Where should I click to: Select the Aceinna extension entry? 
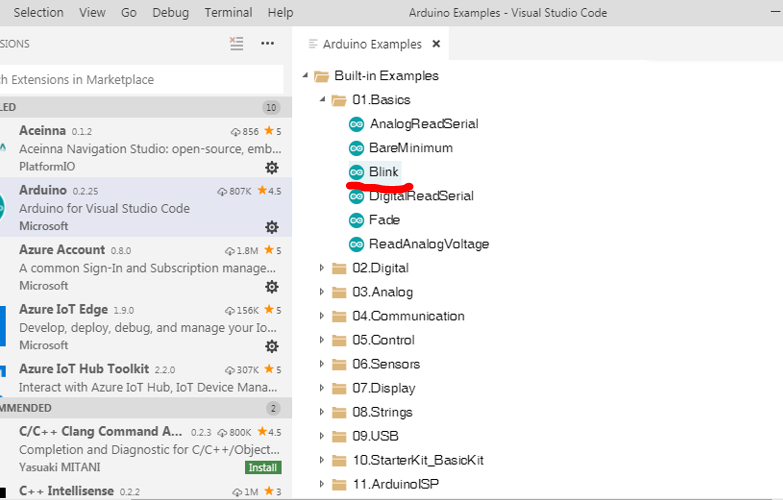click(146, 148)
